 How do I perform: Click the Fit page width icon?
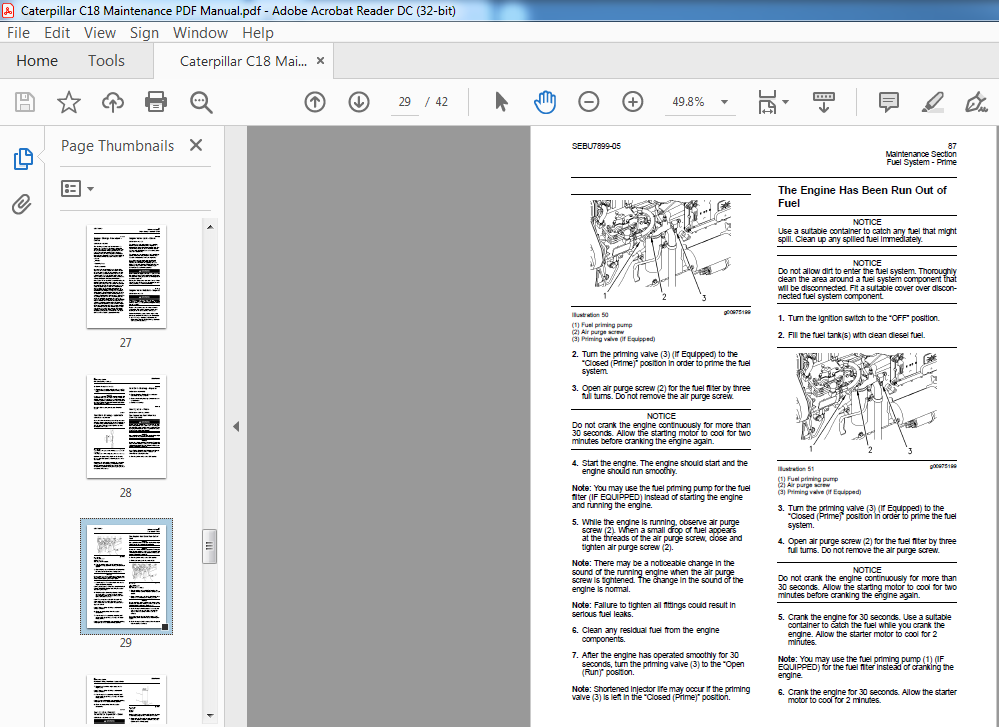[767, 102]
